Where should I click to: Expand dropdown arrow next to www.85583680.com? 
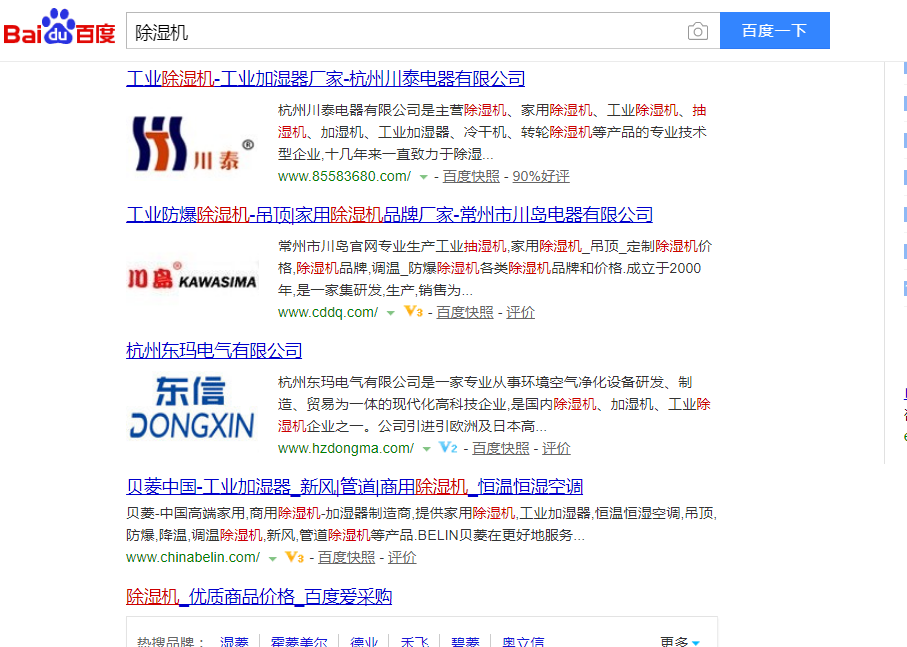click(x=423, y=177)
